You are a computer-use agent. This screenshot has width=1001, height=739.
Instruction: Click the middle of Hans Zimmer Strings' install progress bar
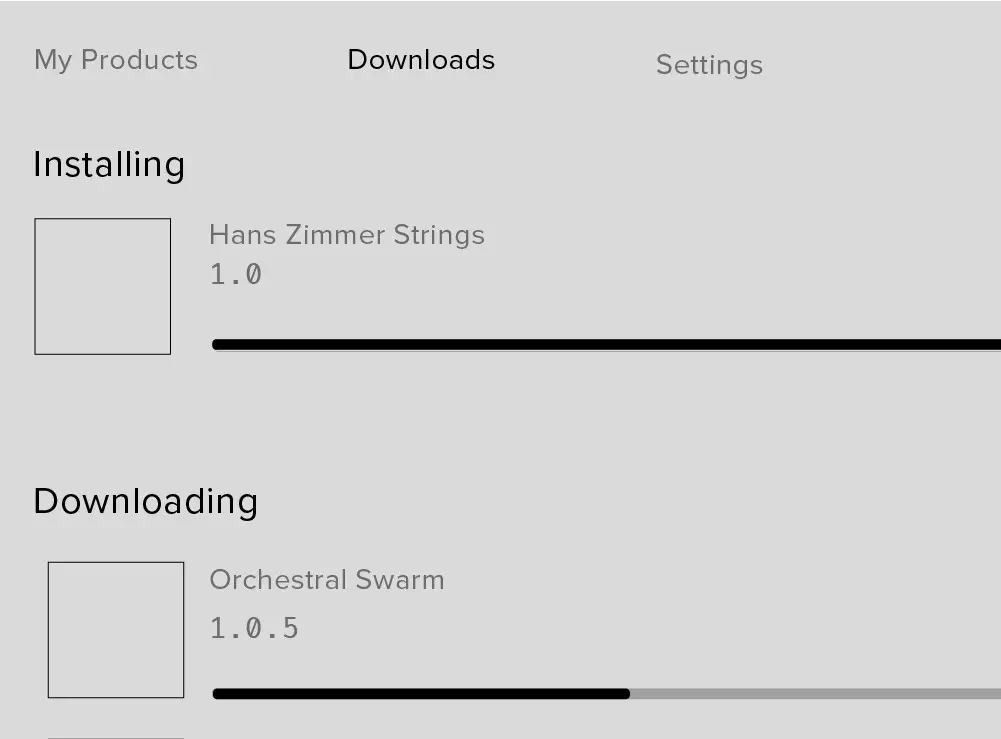coord(607,345)
